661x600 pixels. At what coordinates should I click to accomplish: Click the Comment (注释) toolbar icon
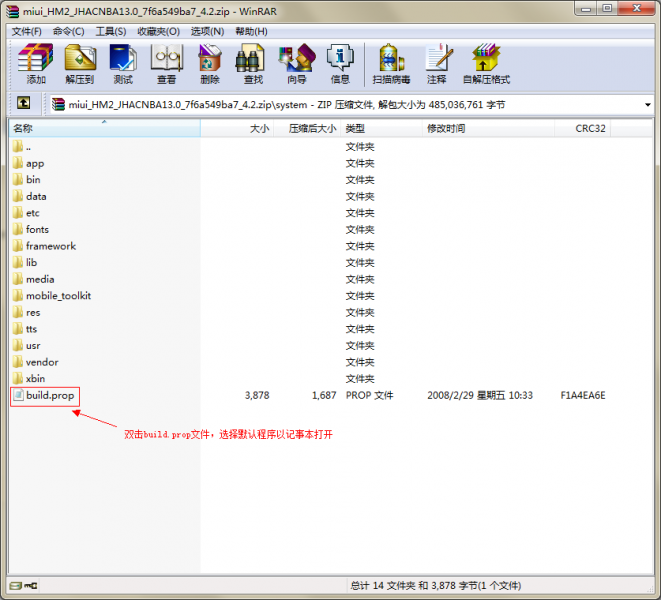[437, 63]
